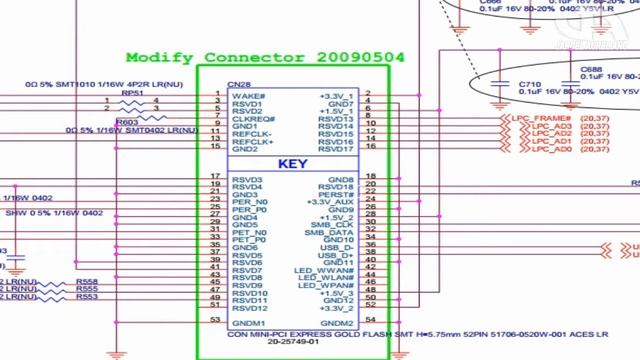Screen dimensions: 640x360
Task: Select the RSVD13 pin label
Action: (x=336, y=119)
